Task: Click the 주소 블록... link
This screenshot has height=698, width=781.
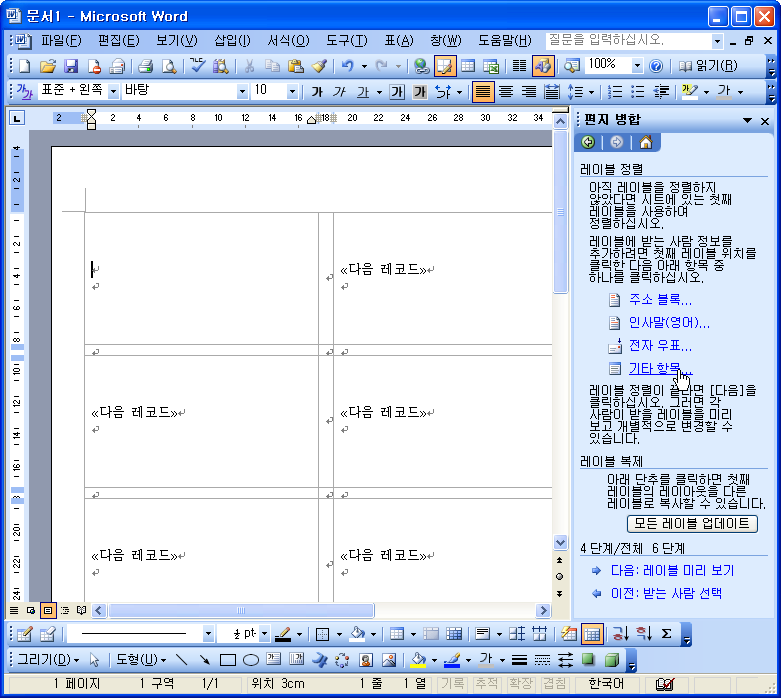Action: tap(660, 299)
